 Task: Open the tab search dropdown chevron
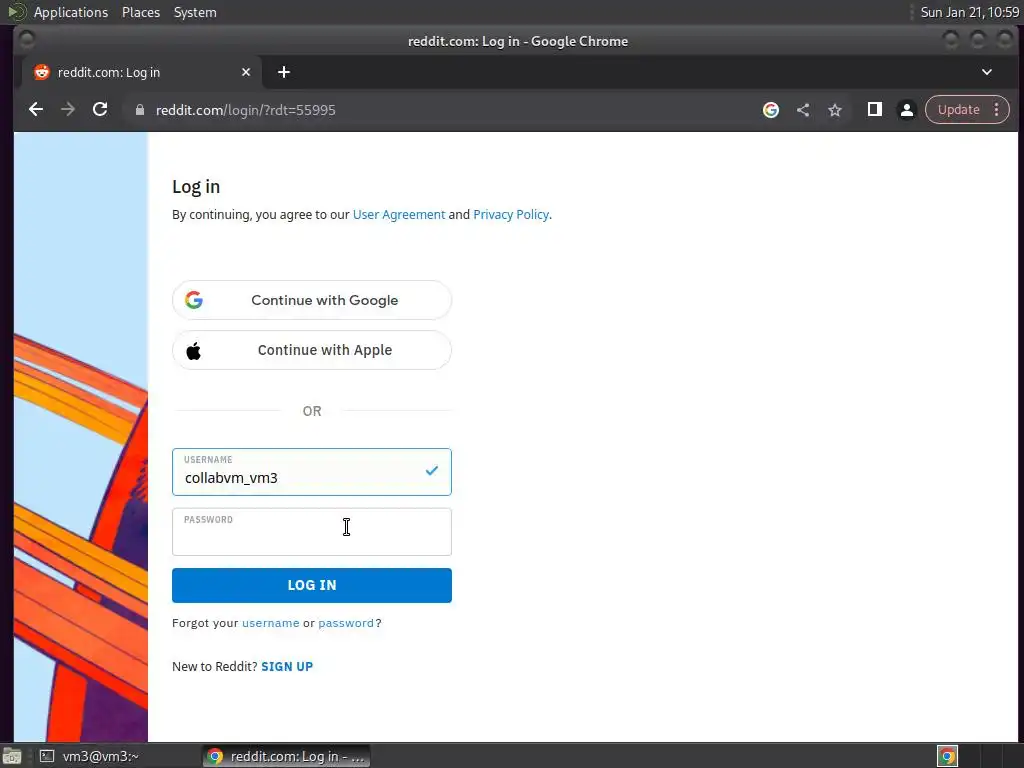[x=987, y=72]
